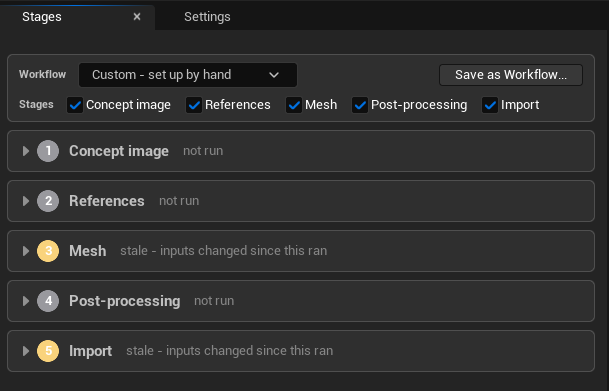
Task: Click 'not run' status beside Concept image
Action: tap(203, 151)
